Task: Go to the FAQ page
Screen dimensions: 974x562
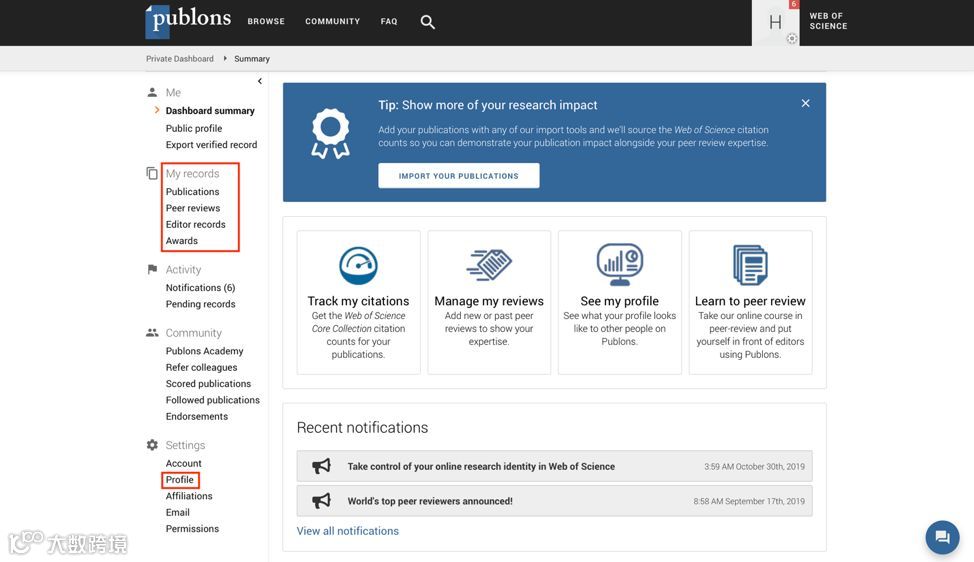Action: click(x=389, y=21)
